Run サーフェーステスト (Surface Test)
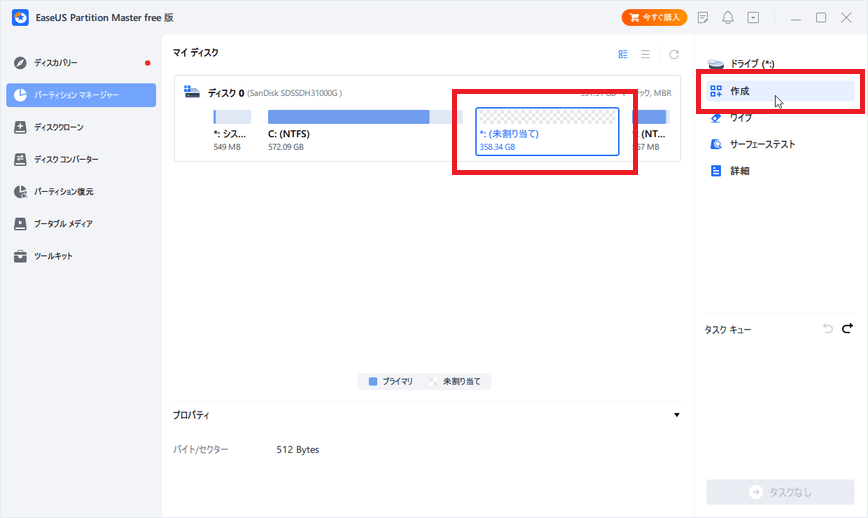 [x=762, y=144]
